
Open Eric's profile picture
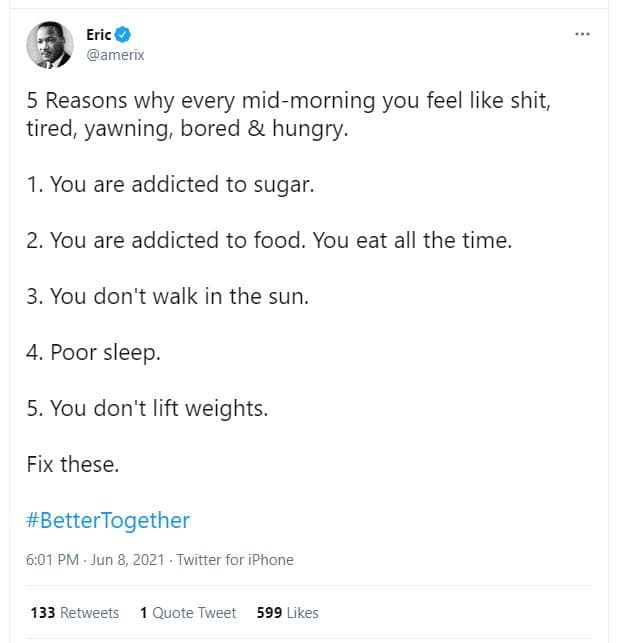coord(49,44)
